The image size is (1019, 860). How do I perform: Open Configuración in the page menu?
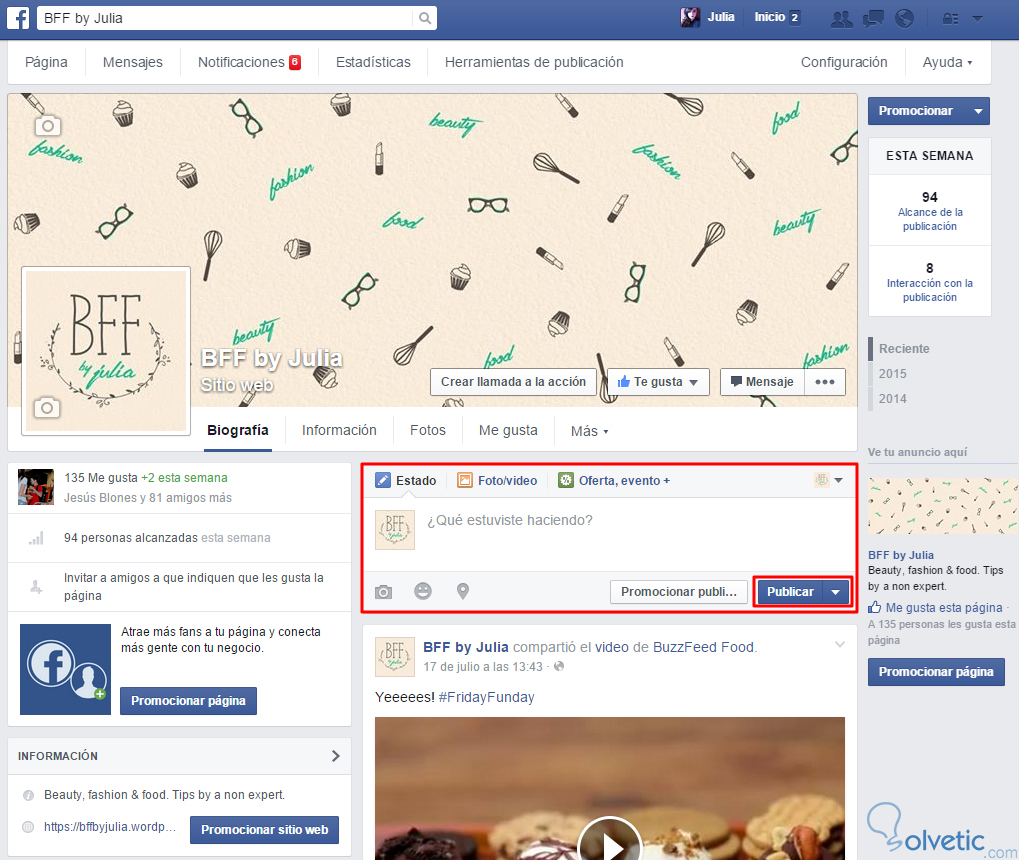point(844,62)
